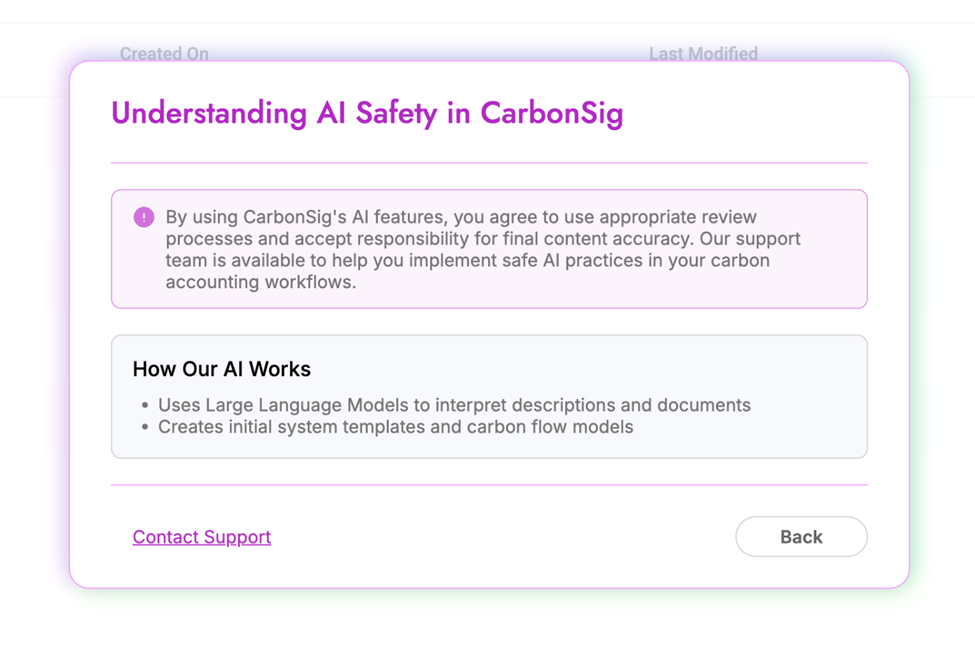Click the divider line below the title
Screen dimensions: 975x667
(488, 162)
